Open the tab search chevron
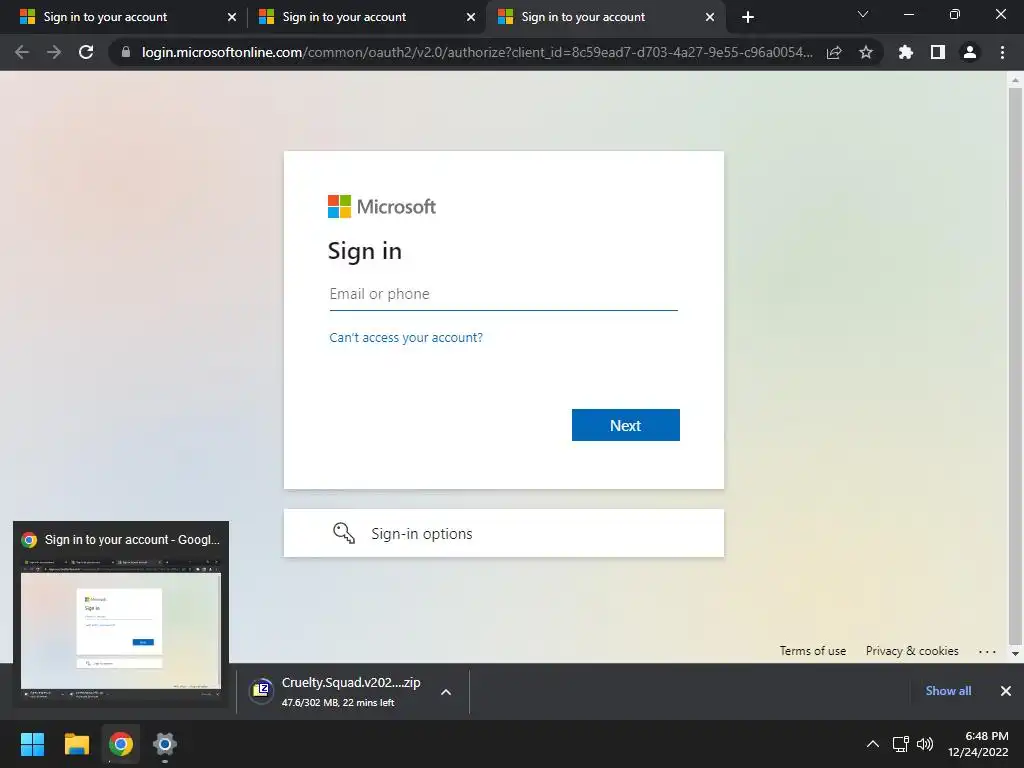This screenshot has height=768, width=1024. [863, 14]
